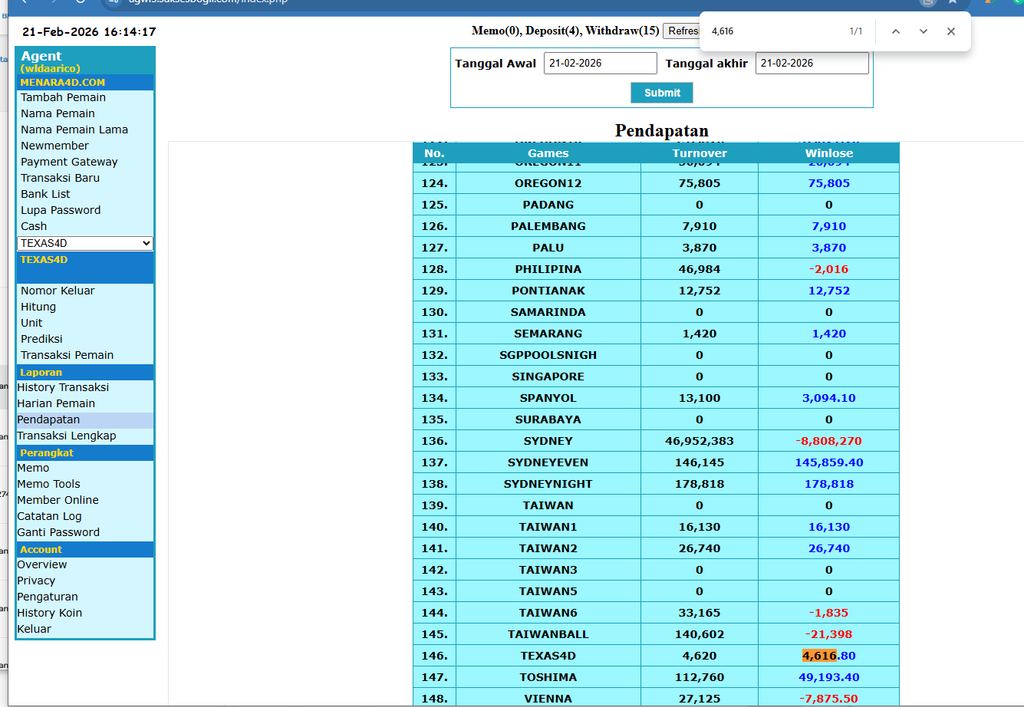The height and width of the screenshot is (707, 1024).
Task: Click the highlighted TEXAS4D winlose 4,616.80
Action: pos(829,655)
